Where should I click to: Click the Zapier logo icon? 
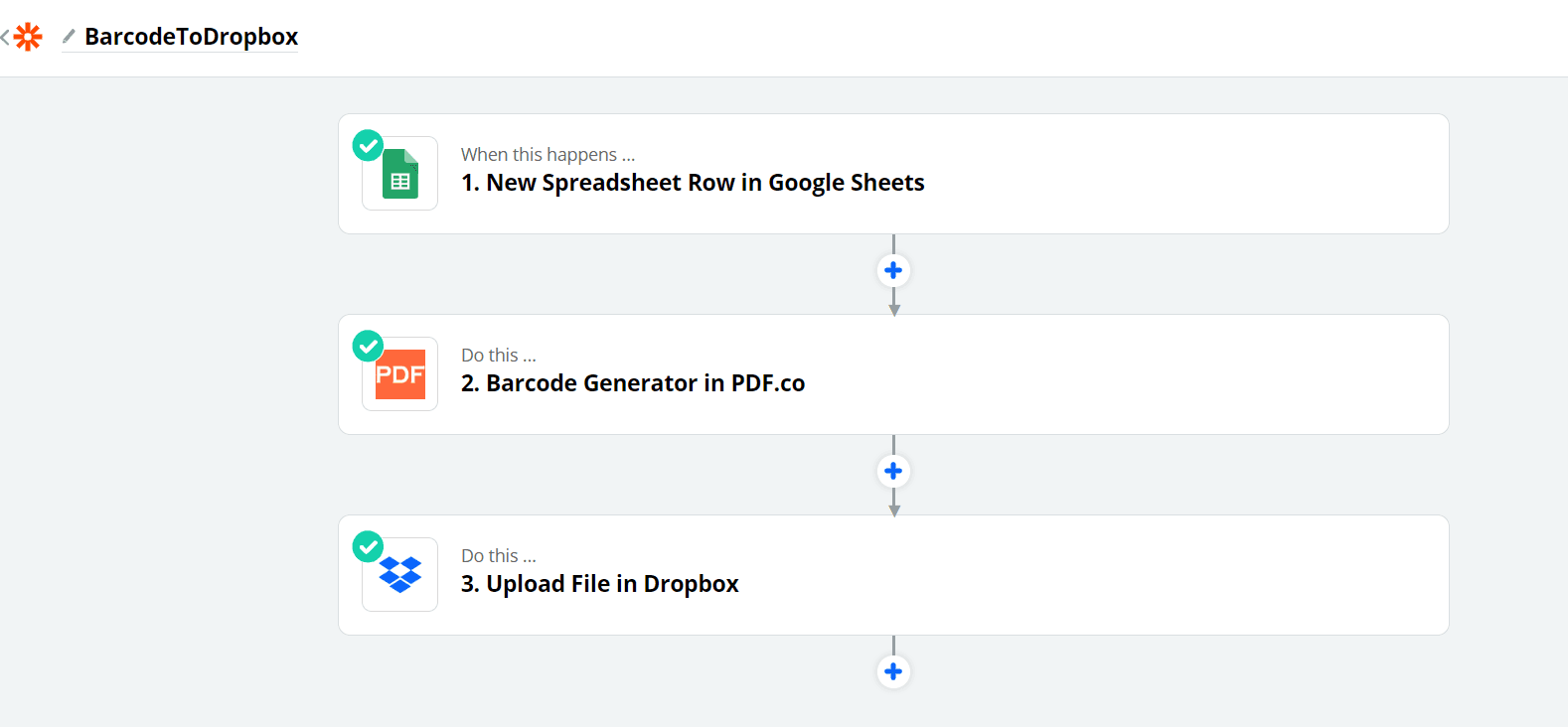pyautogui.click(x=29, y=38)
